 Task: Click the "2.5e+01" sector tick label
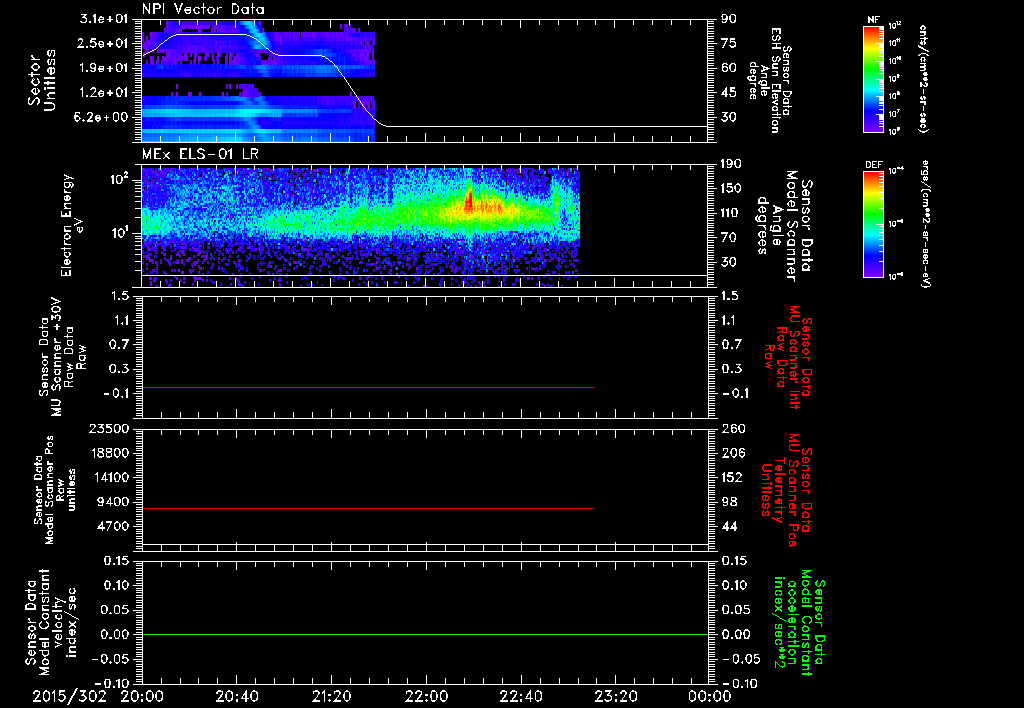(x=106, y=43)
